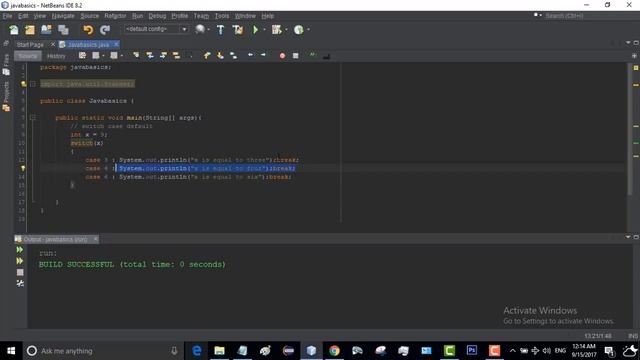
Task: Click the Save All toolbar icon
Action: [x=63, y=30]
